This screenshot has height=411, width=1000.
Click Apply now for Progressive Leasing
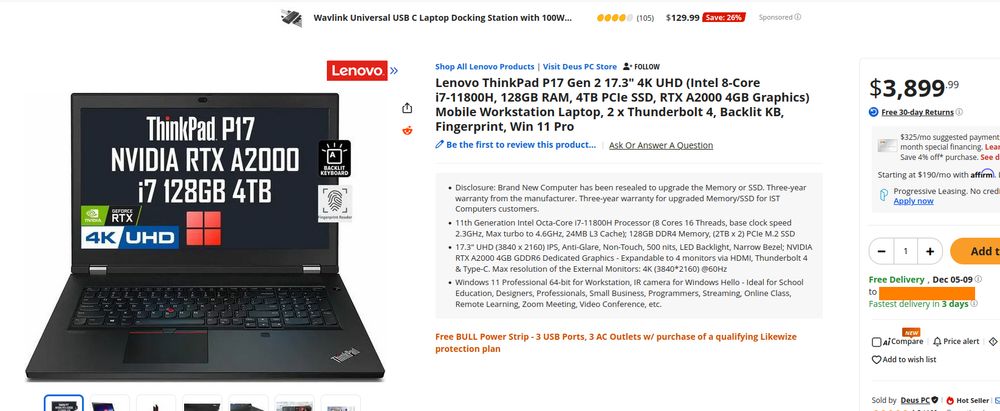click(913, 201)
